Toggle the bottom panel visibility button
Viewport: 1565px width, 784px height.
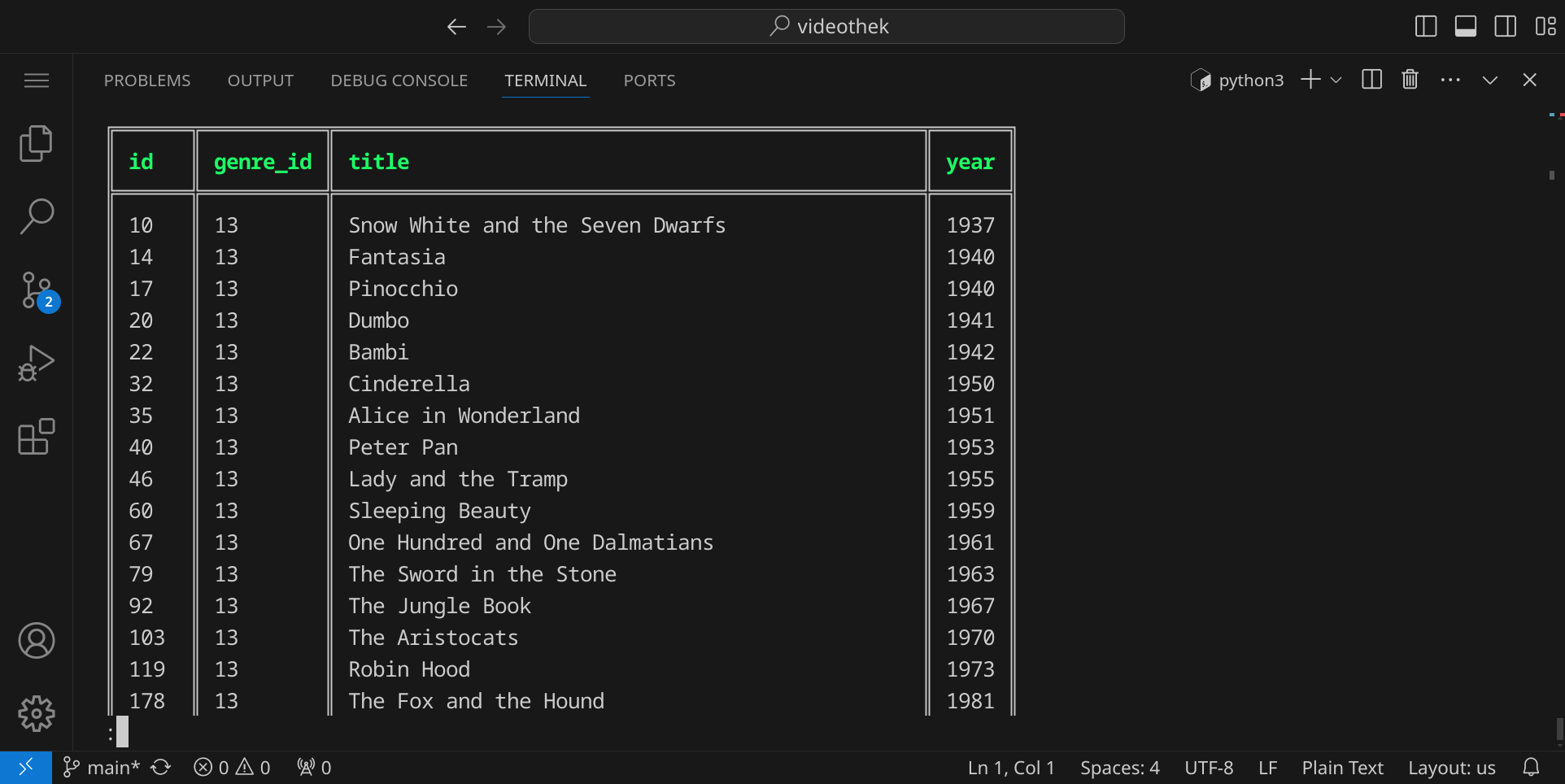(x=1466, y=27)
